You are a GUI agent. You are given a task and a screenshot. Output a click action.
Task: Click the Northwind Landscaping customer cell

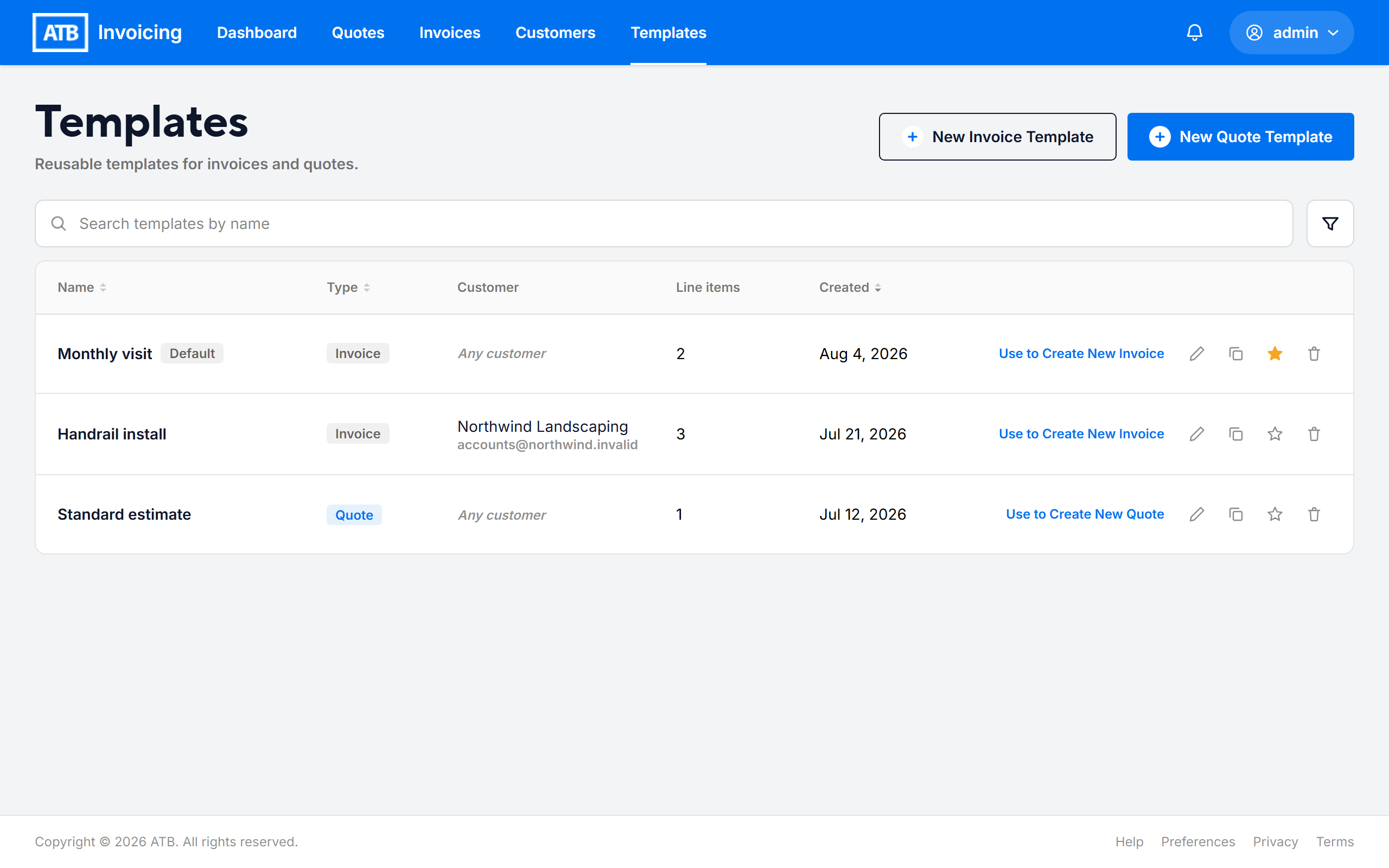[x=547, y=435]
